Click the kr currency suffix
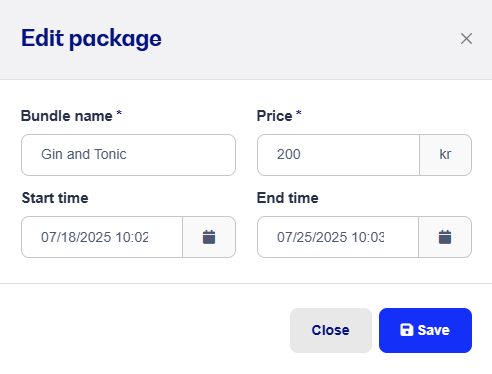 pyautogui.click(x=445, y=155)
